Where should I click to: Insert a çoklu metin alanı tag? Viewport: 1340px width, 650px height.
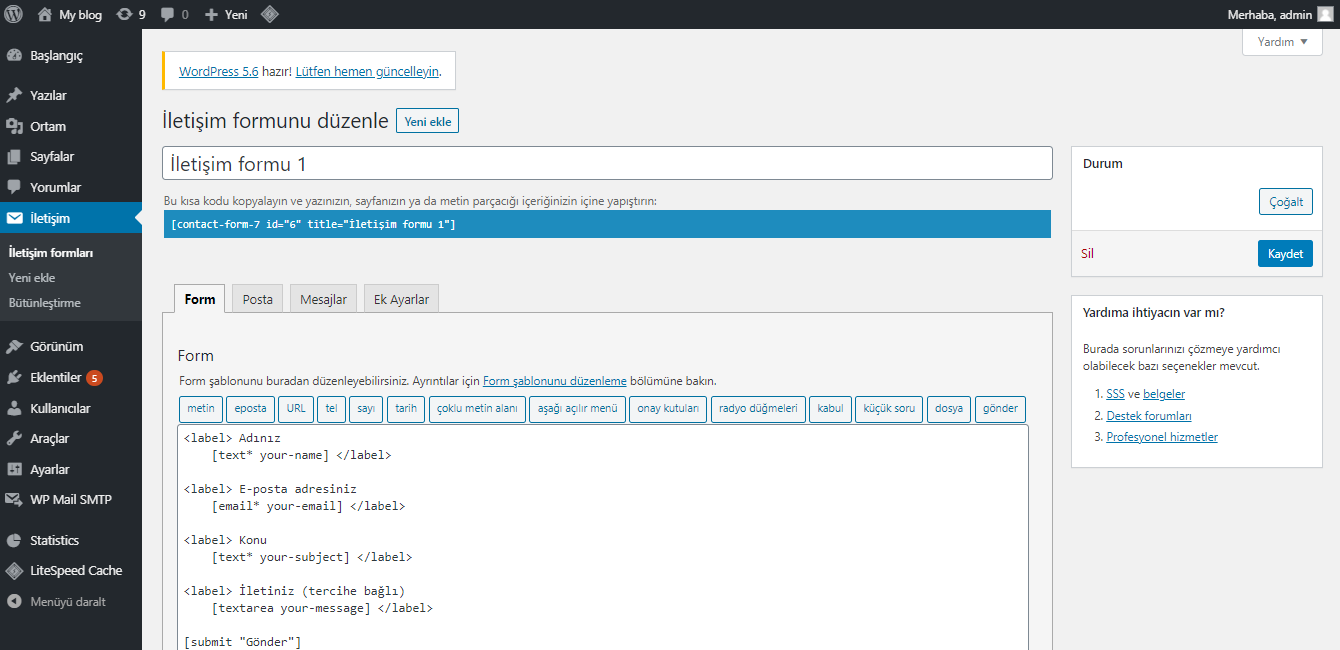(477, 409)
